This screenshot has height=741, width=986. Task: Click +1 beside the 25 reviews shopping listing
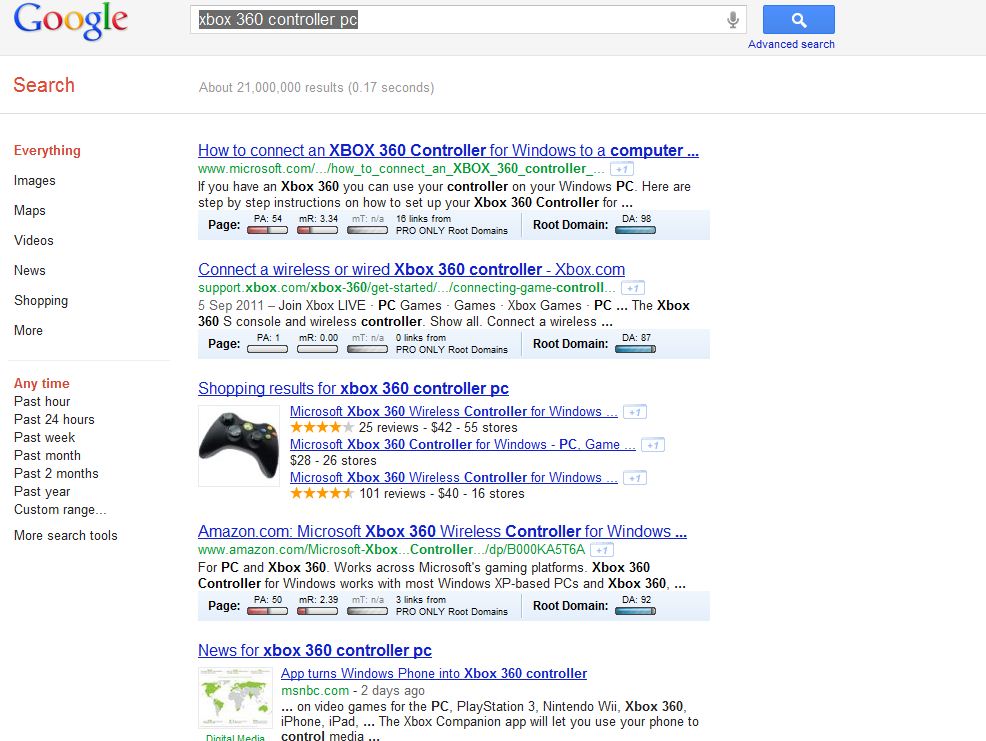point(634,412)
